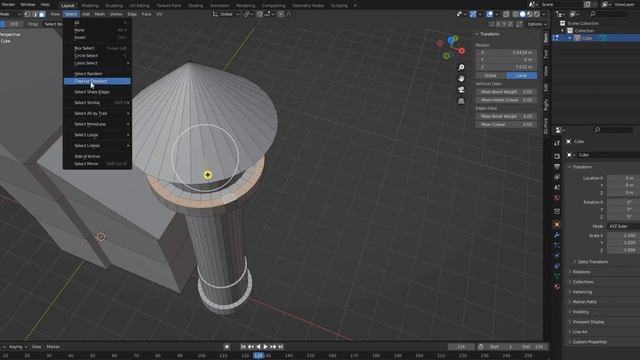Open the Select Similar submenu

click(97, 103)
